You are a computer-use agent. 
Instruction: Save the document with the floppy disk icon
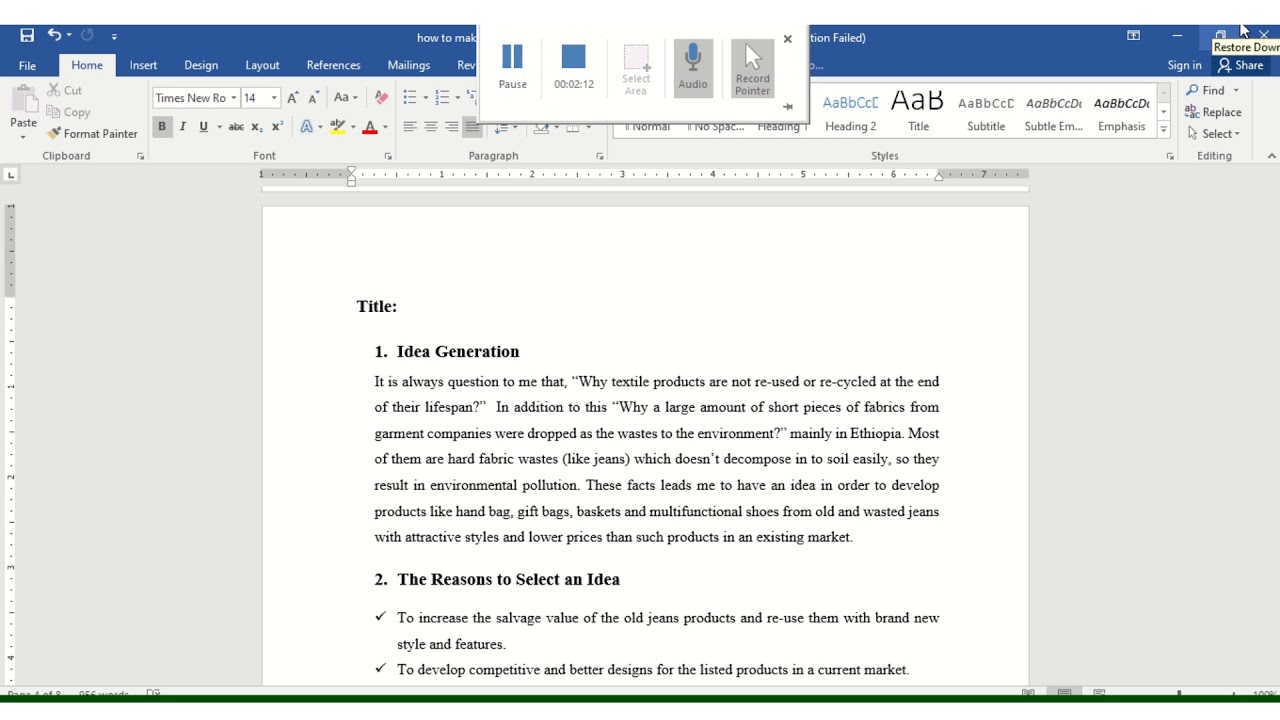[27, 35]
